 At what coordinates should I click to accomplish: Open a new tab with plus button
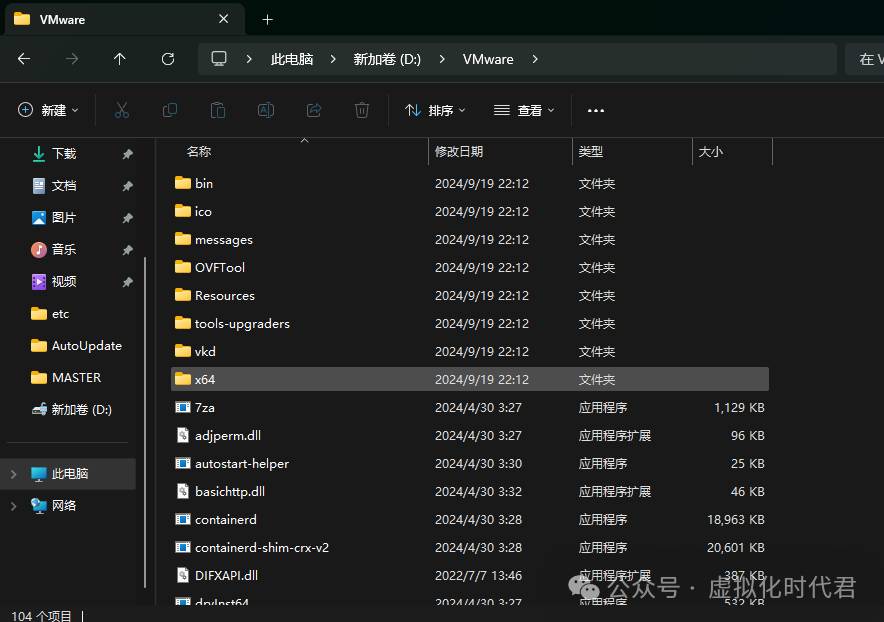click(267, 19)
